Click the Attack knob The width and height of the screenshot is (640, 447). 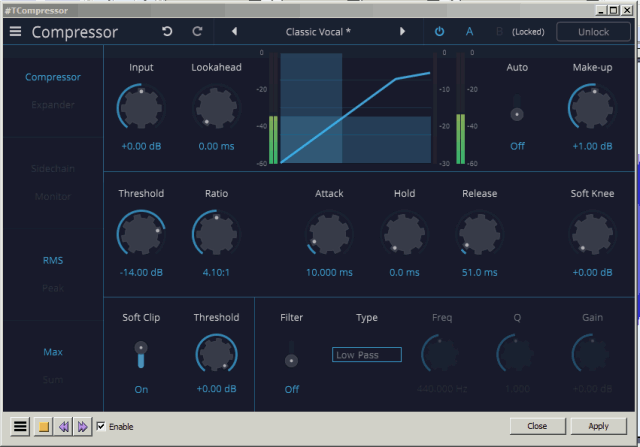point(329,234)
